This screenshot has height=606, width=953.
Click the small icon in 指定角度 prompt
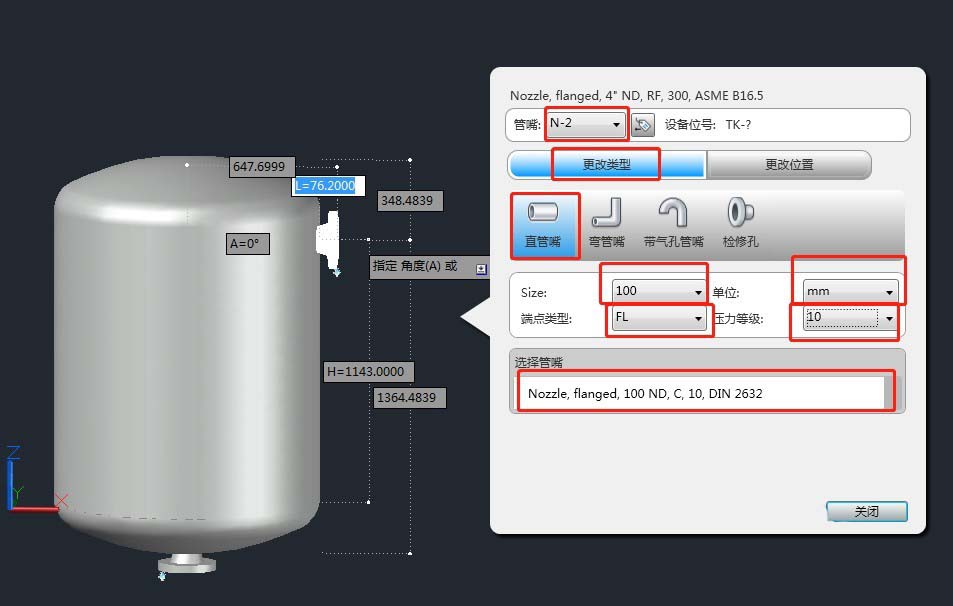(x=481, y=268)
